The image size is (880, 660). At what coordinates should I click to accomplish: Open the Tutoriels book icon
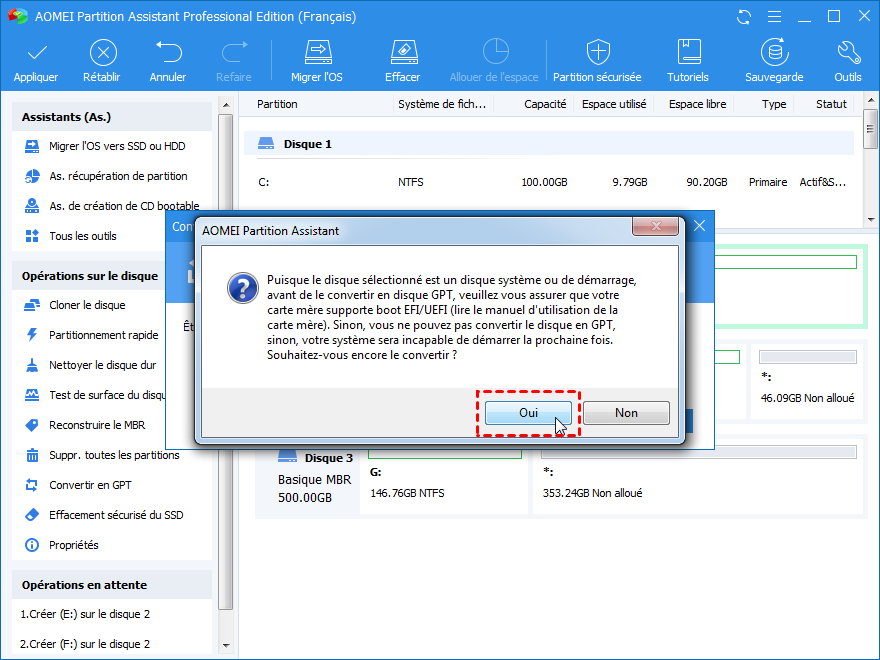click(689, 52)
